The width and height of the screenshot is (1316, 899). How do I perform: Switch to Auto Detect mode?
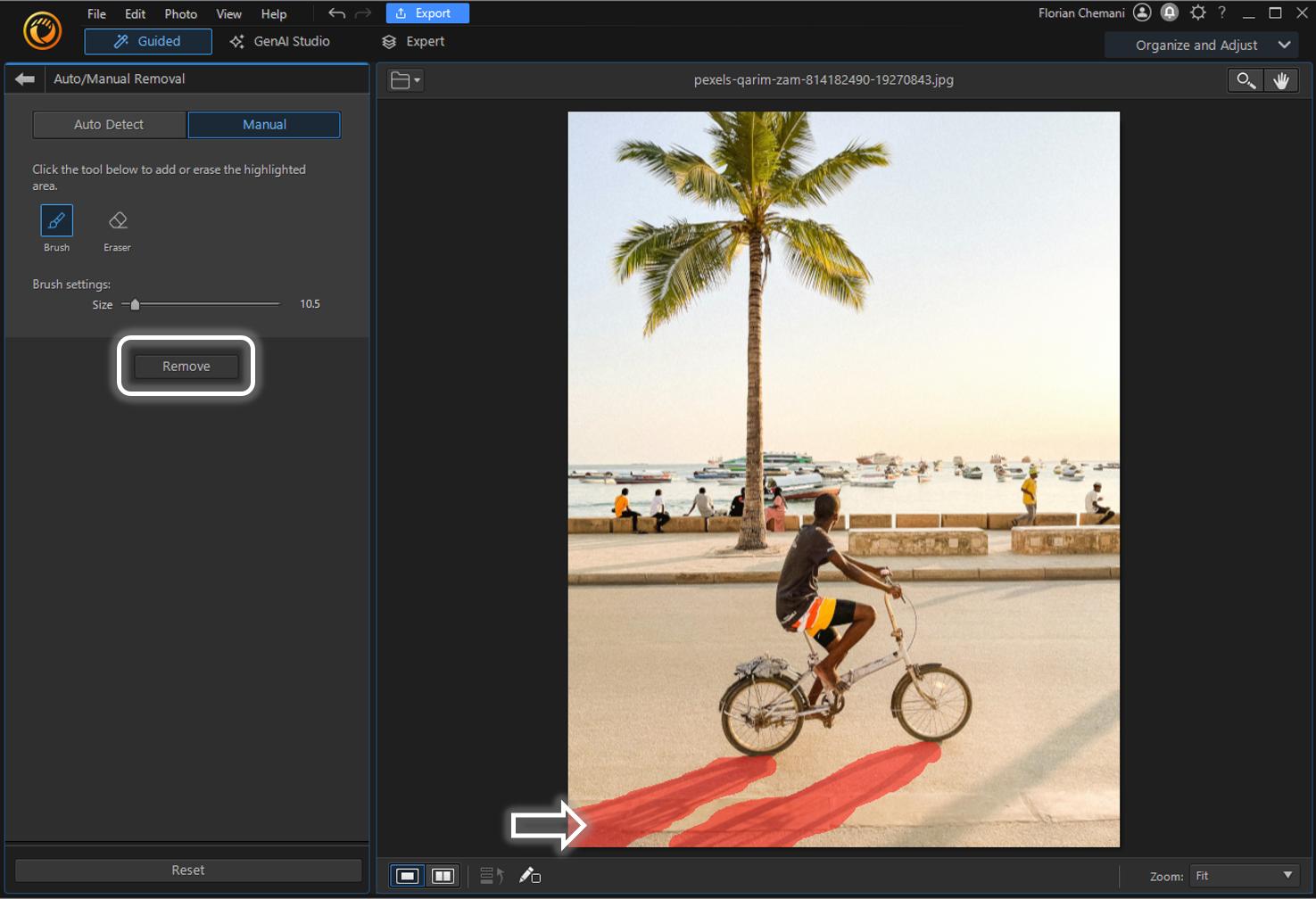tap(109, 124)
